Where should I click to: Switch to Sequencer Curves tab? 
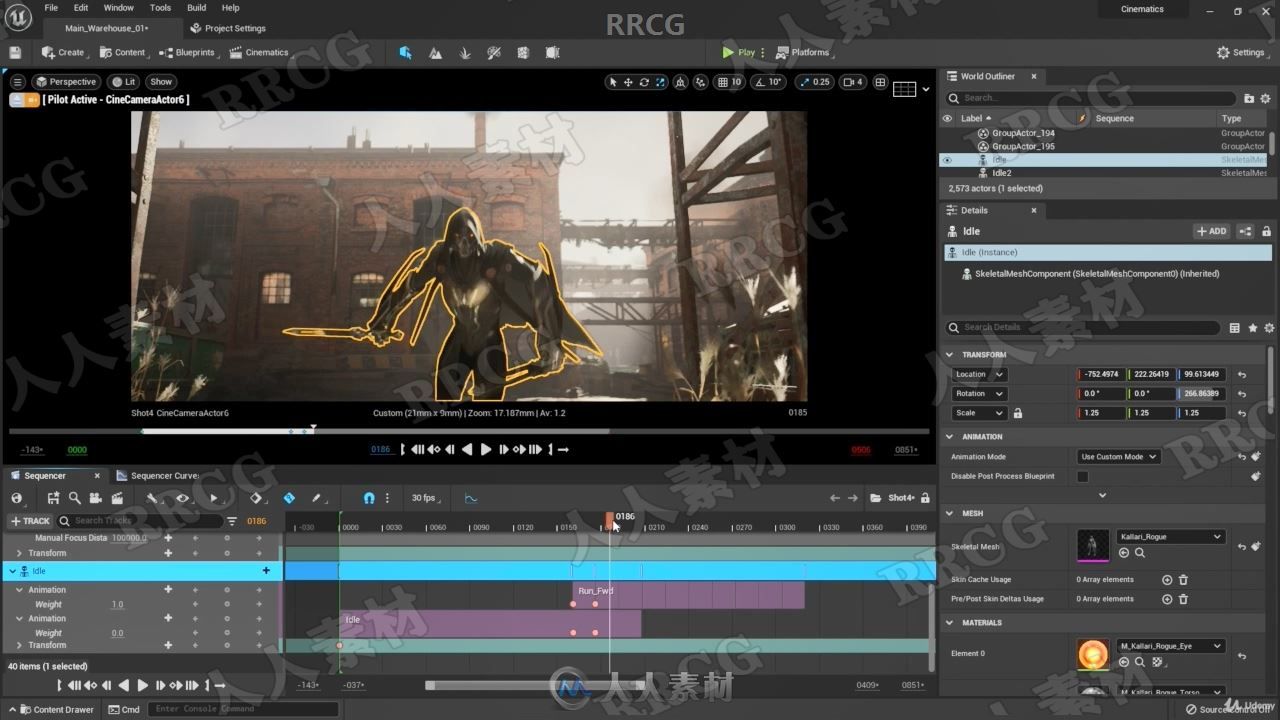tap(158, 476)
